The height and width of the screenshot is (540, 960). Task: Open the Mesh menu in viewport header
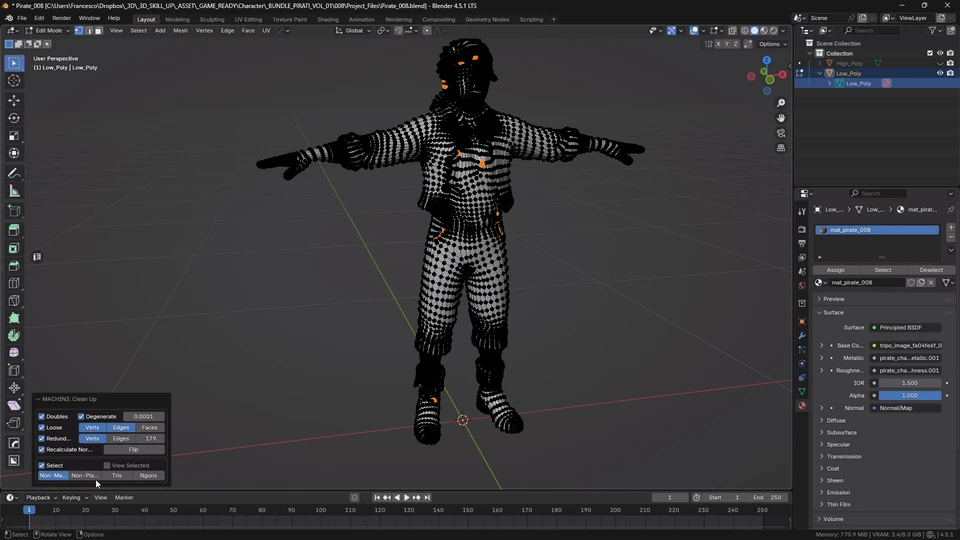tap(181, 31)
